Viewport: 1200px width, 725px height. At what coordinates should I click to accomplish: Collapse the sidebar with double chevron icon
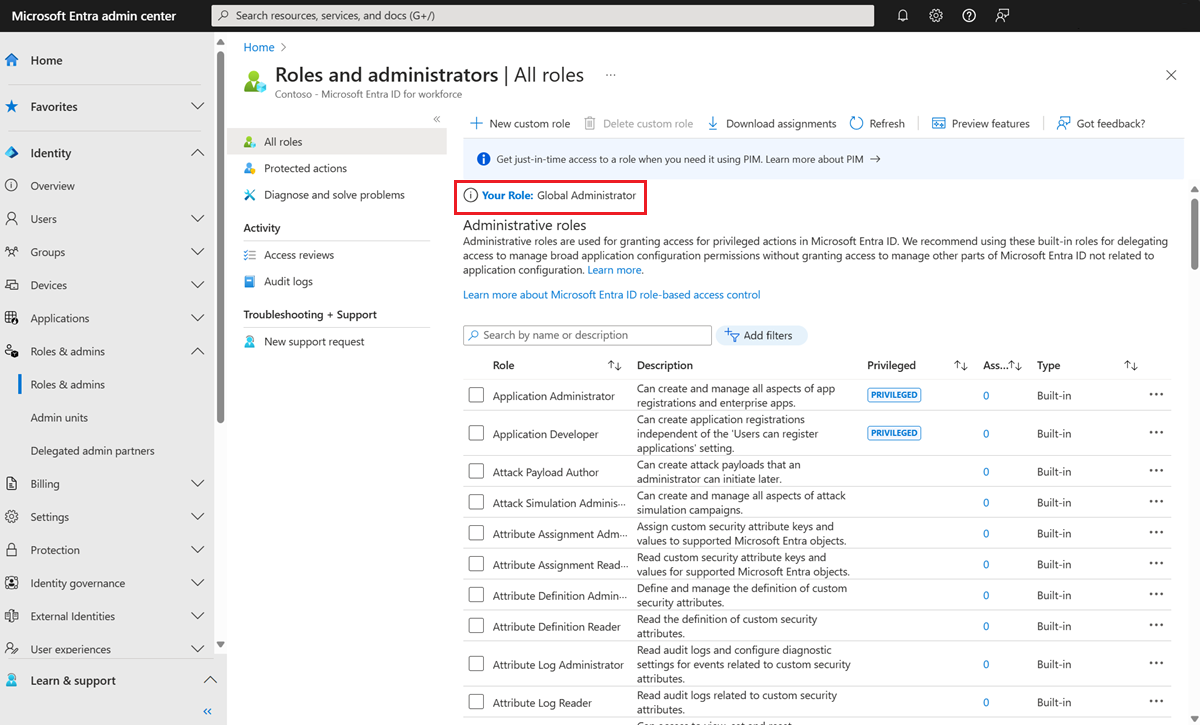(x=208, y=712)
